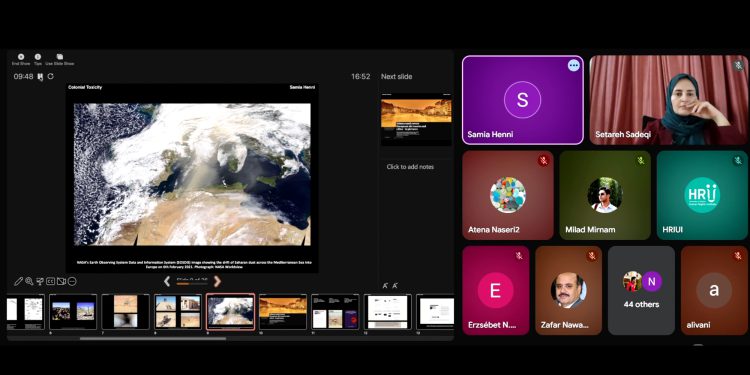Click the display settings icon beside the magnifier
Screen dimensions: 750x375
tap(40, 281)
